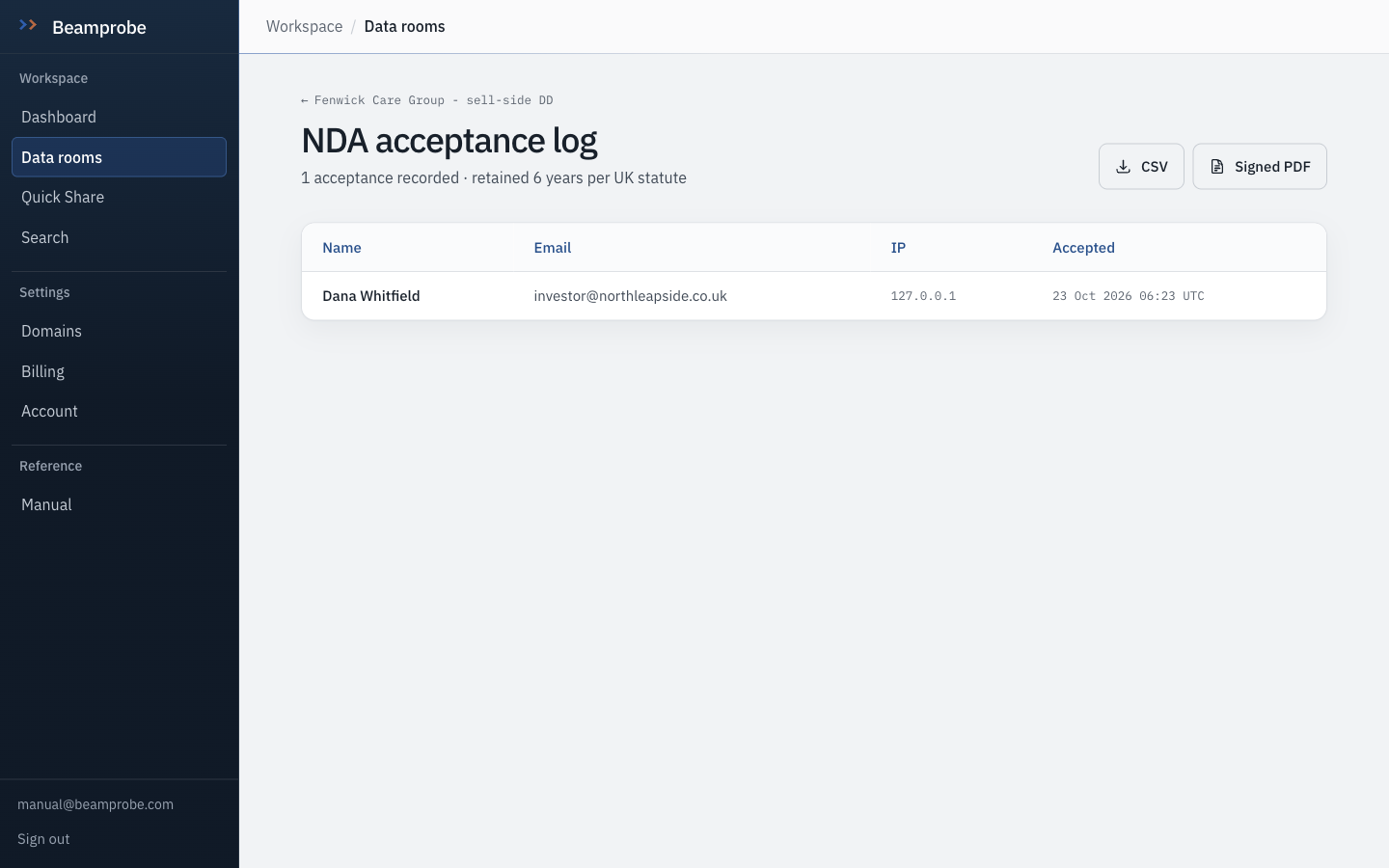Sign out of the account
1389x868 pixels.
tap(43, 839)
